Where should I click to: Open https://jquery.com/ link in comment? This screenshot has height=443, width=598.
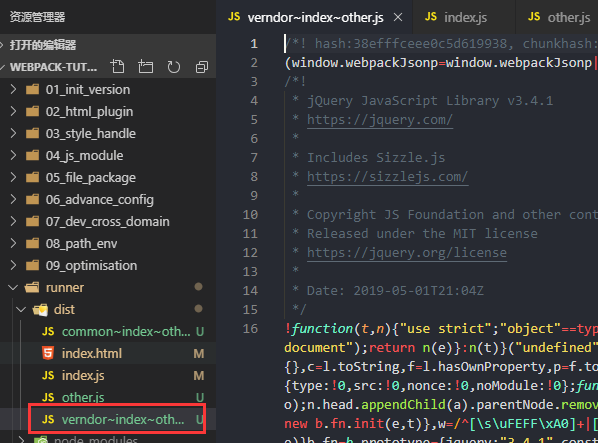(x=380, y=120)
